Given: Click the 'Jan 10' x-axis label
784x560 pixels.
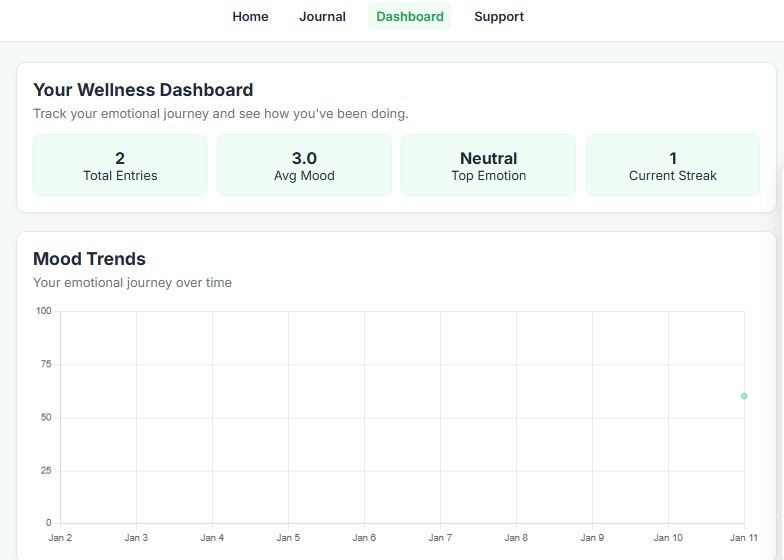Looking at the screenshot, I should pos(668,538).
